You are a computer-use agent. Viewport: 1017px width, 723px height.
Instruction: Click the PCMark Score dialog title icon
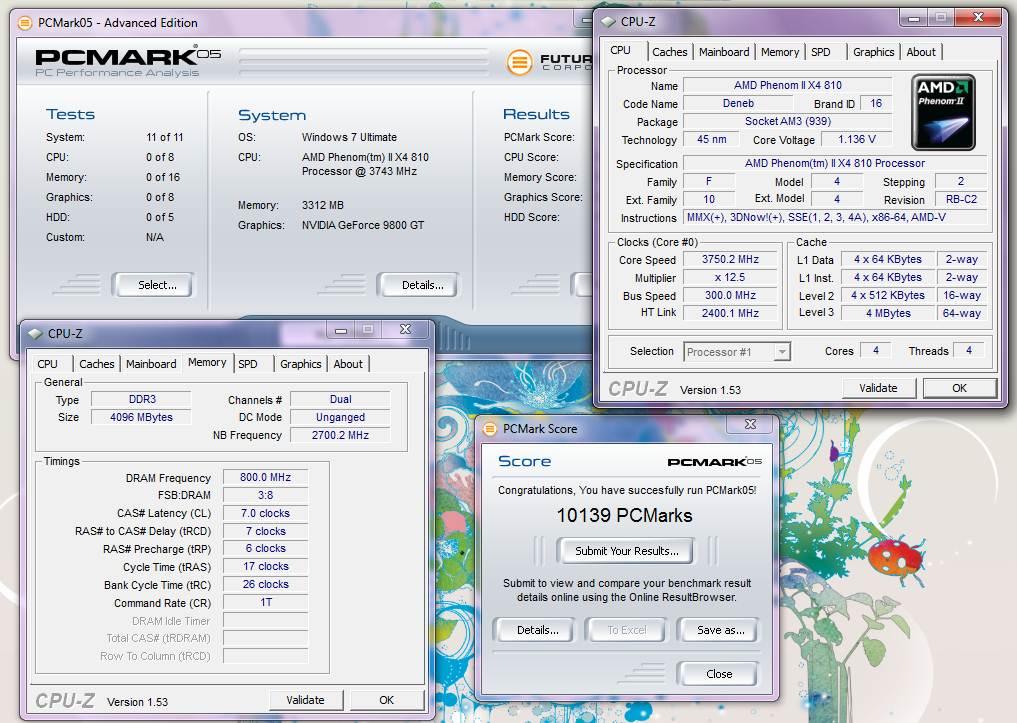click(490, 429)
